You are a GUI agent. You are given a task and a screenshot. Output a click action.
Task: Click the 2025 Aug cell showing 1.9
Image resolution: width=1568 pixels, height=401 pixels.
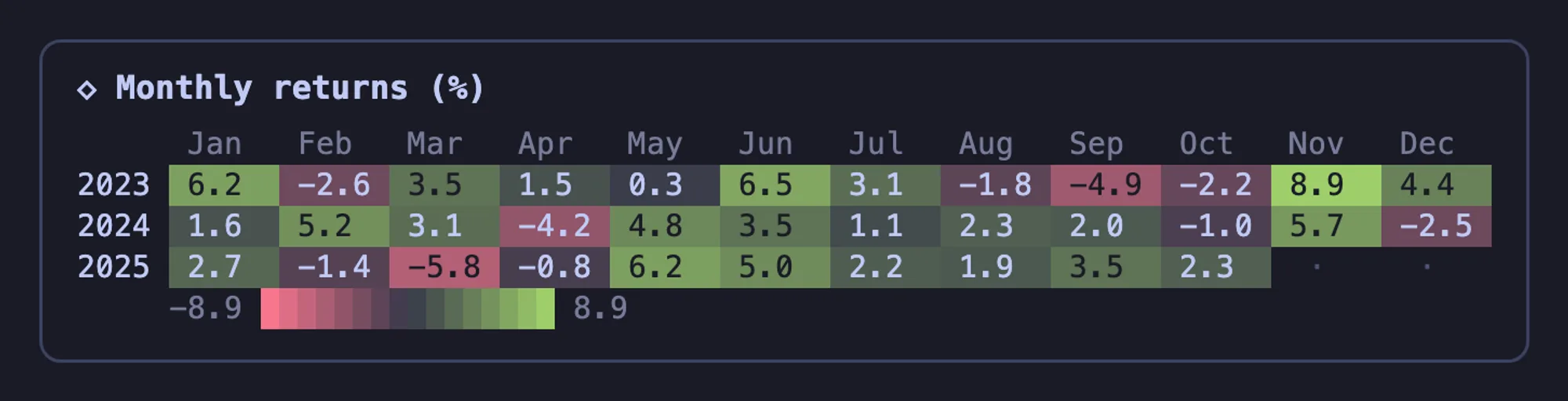[x=996, y=267]
